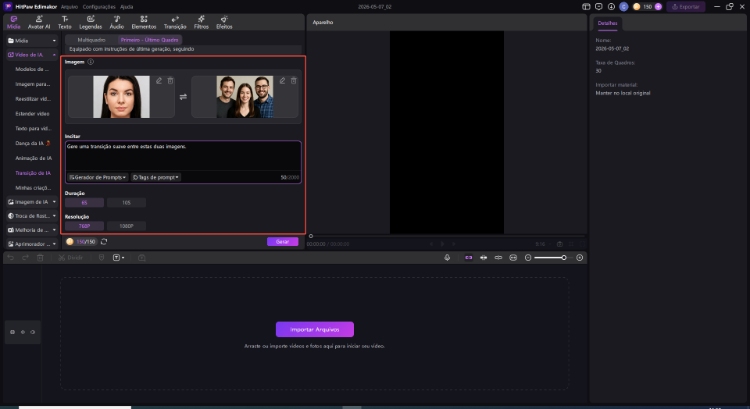Screen dimensions: 750x409
Task: Choose the 10S duration option
Action: 126,202
